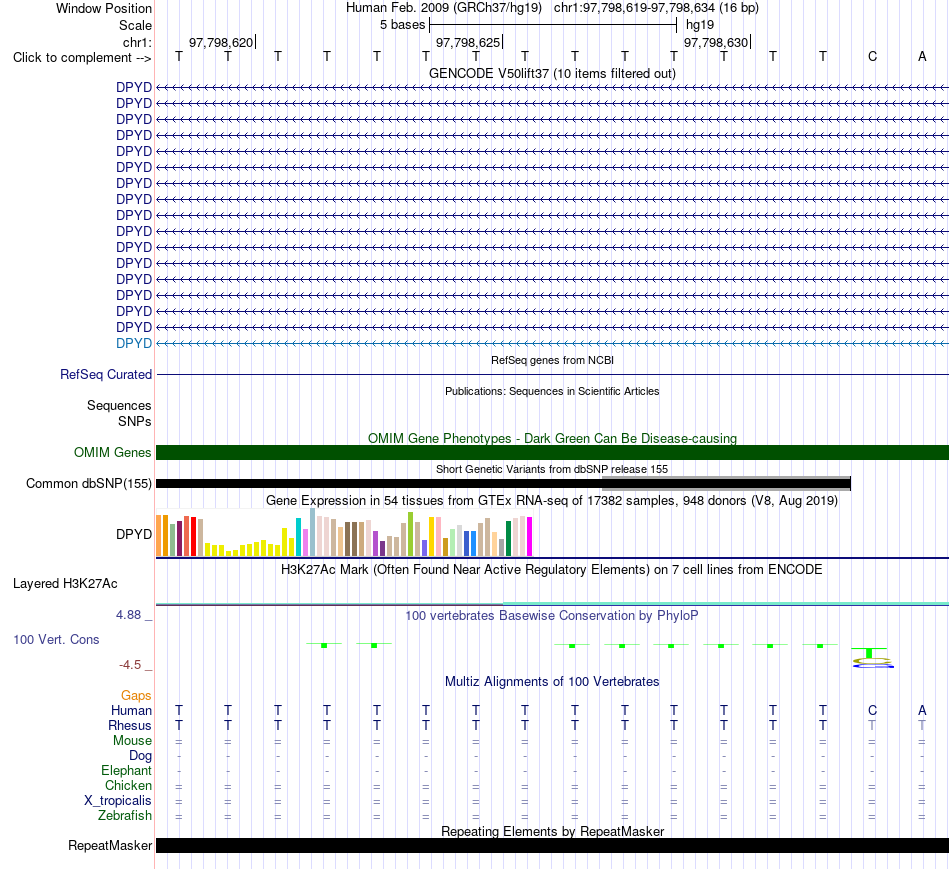Open H3K27Ac Mark ENCODE track title

pyautogui.click(x=552, y=570)
